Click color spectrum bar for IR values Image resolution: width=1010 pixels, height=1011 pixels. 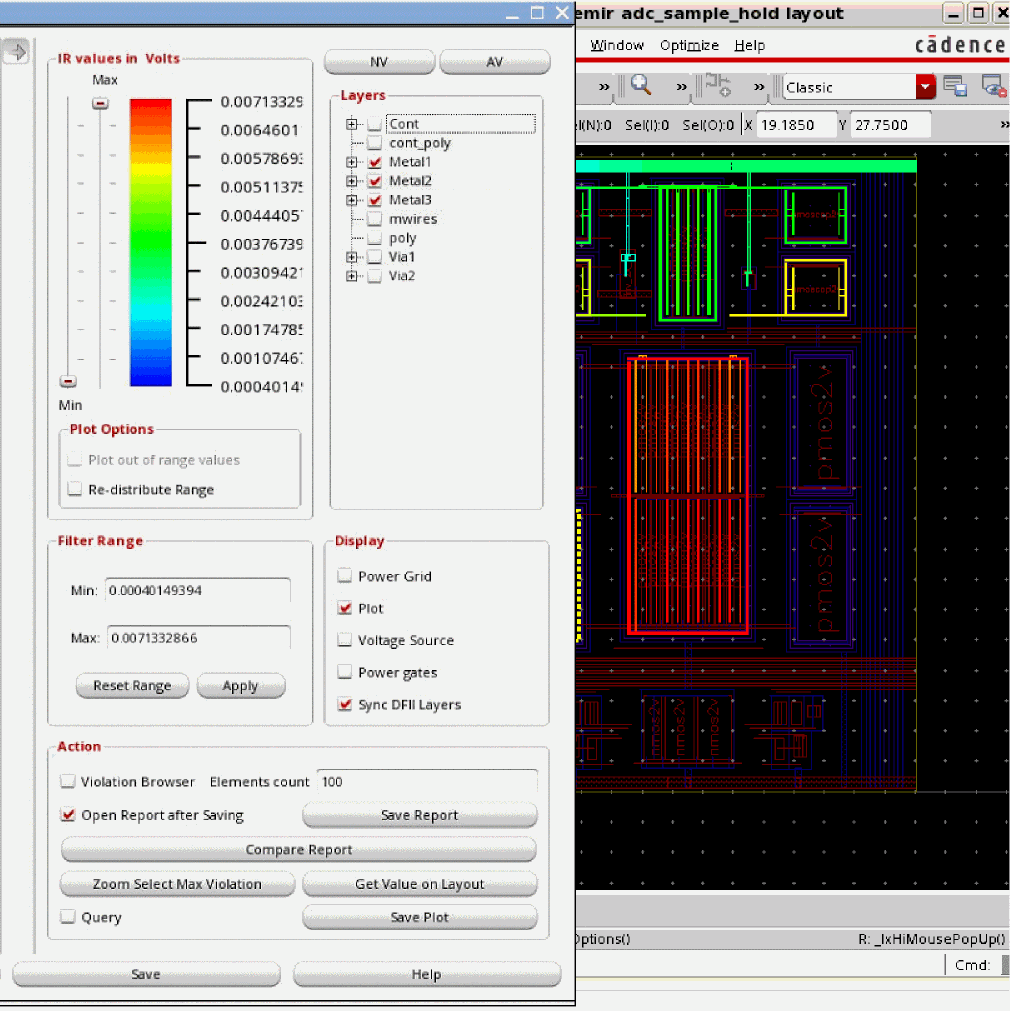(x=151, y=242)
